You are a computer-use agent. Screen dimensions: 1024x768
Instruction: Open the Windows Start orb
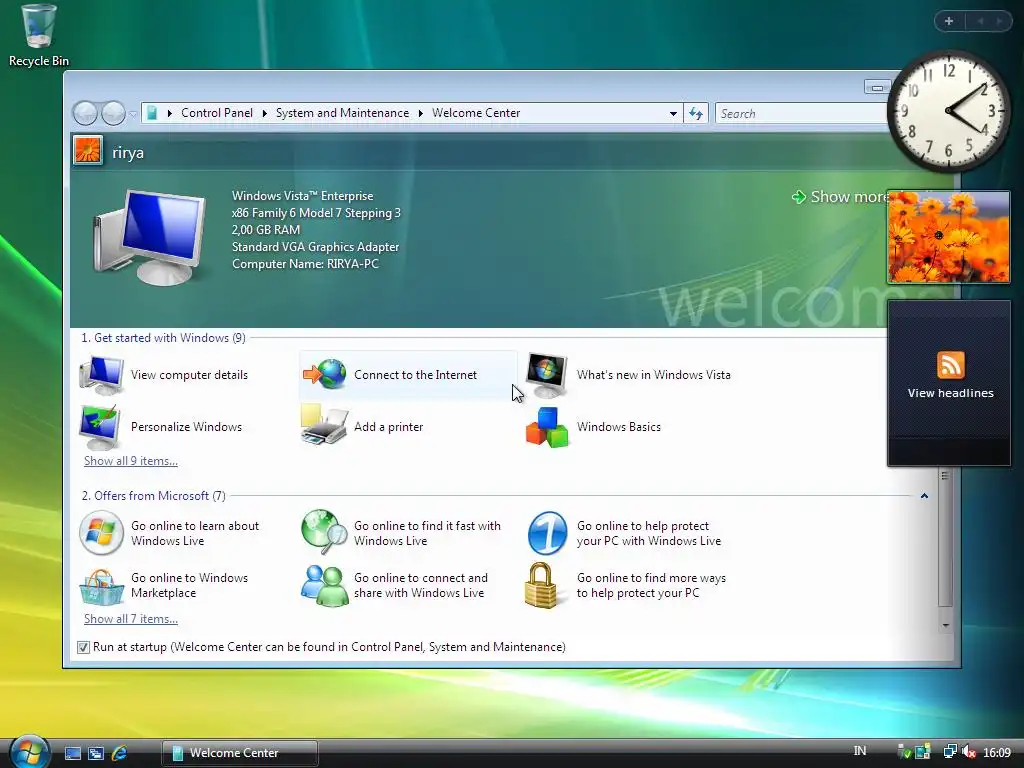(x=29, y=751)
